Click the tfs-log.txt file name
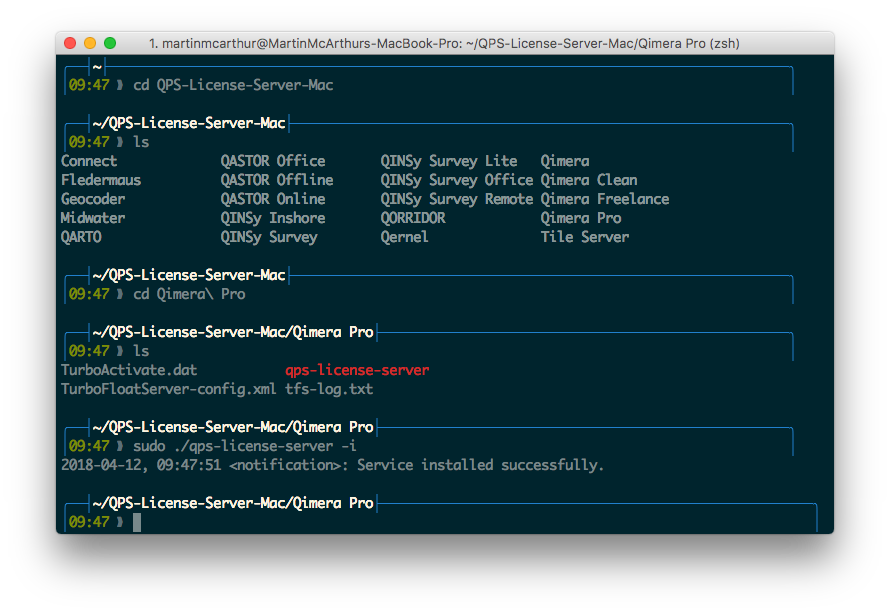The image size is (890, 614). [329, 389]
